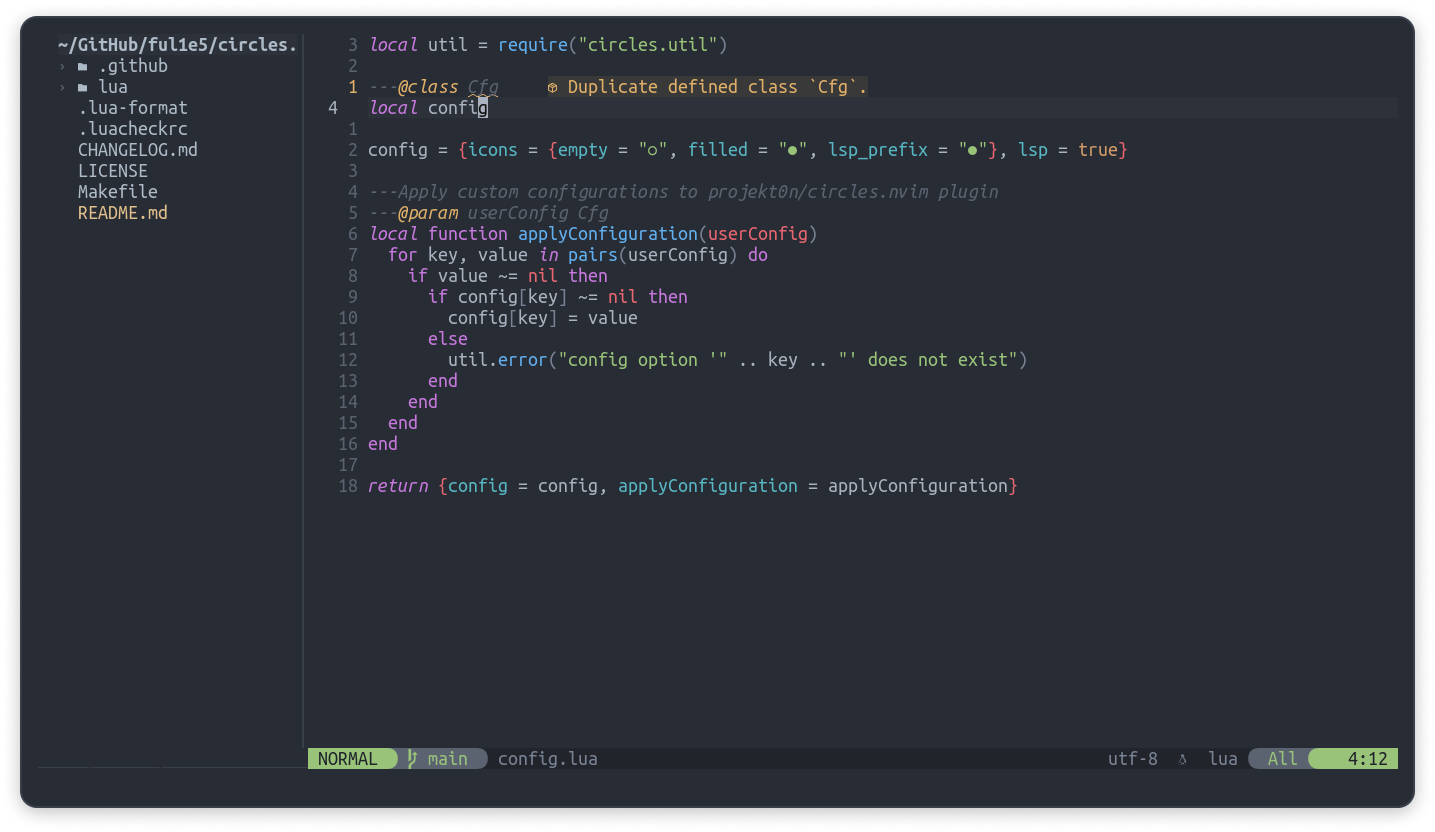Click the 4:12 cursor position indicator
The image size is (1435, 832).
[1367, 758]
